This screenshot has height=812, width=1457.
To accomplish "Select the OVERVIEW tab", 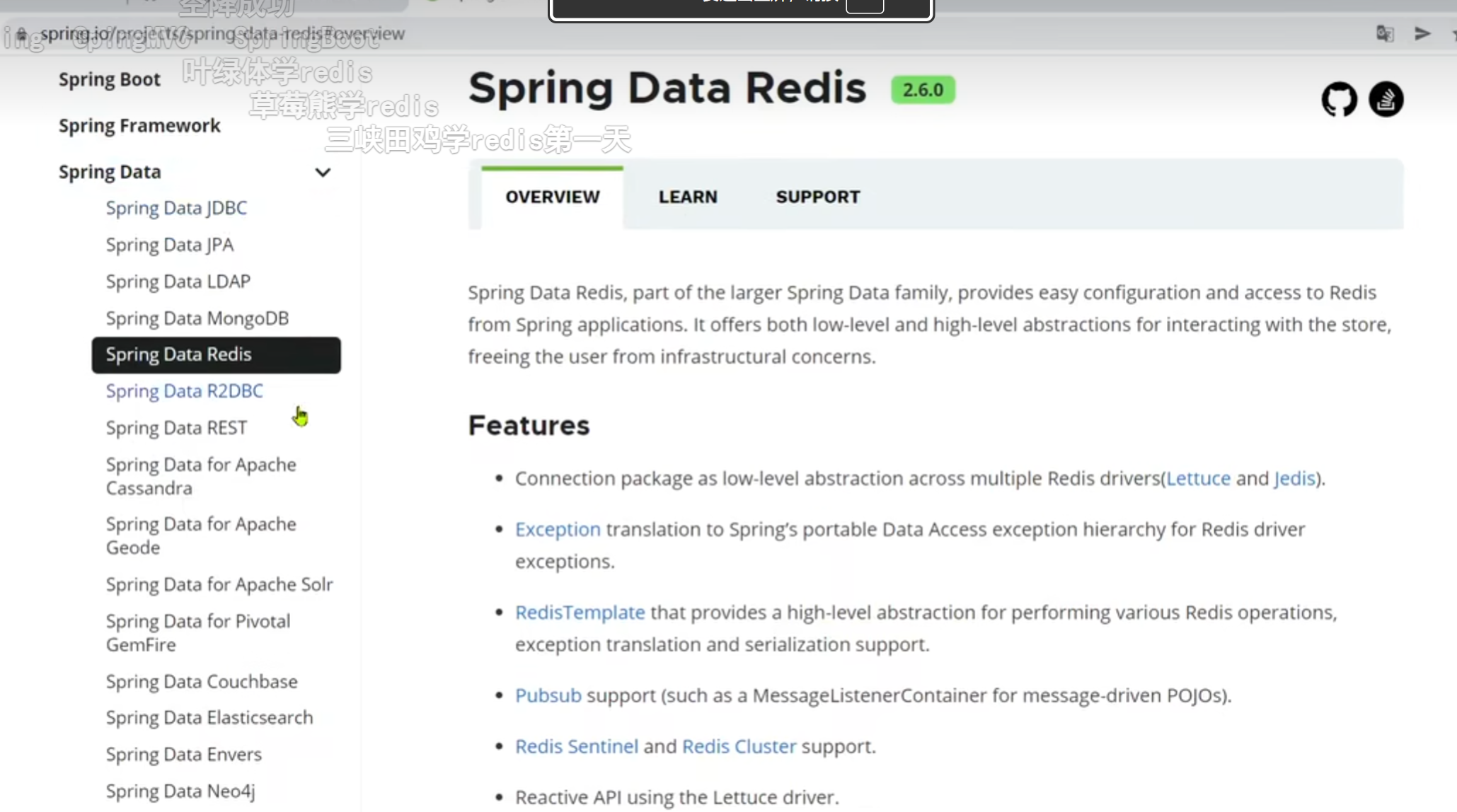I will point(552,197).
